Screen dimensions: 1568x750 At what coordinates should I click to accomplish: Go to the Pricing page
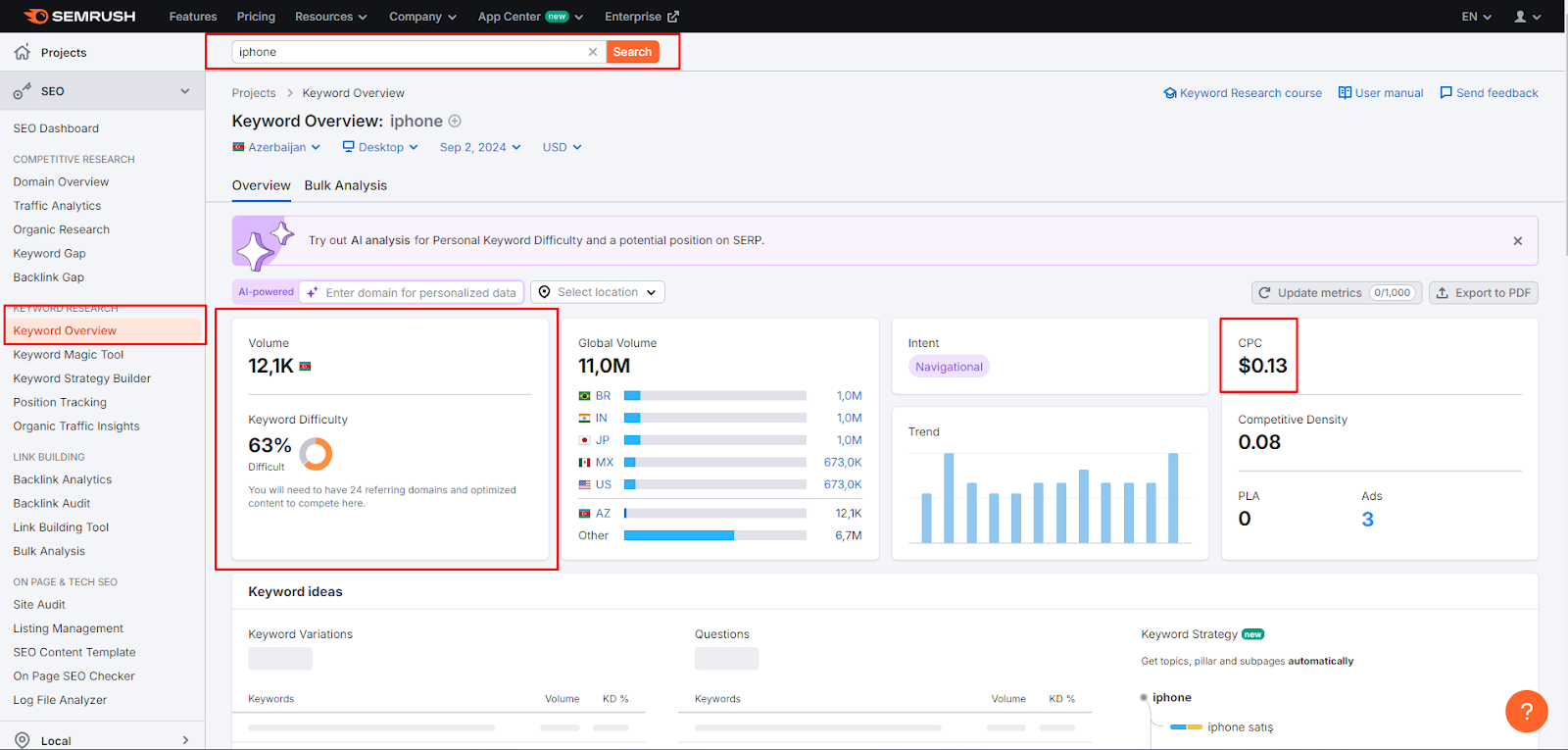point(256,17)
